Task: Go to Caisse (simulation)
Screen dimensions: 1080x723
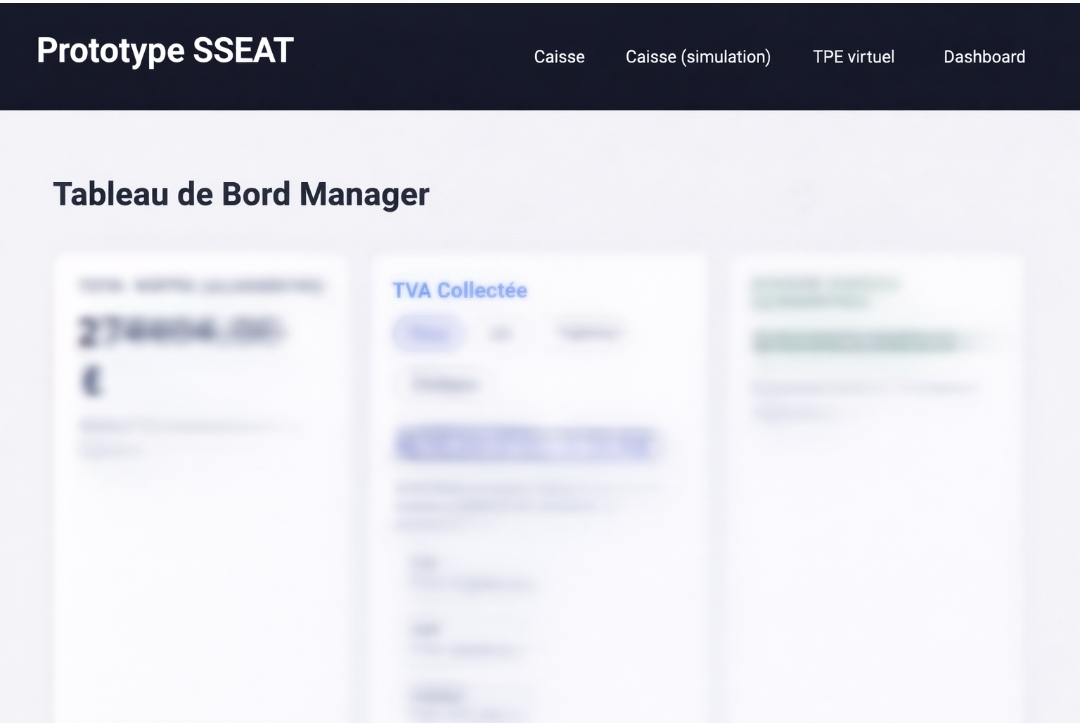Action: 698,57
